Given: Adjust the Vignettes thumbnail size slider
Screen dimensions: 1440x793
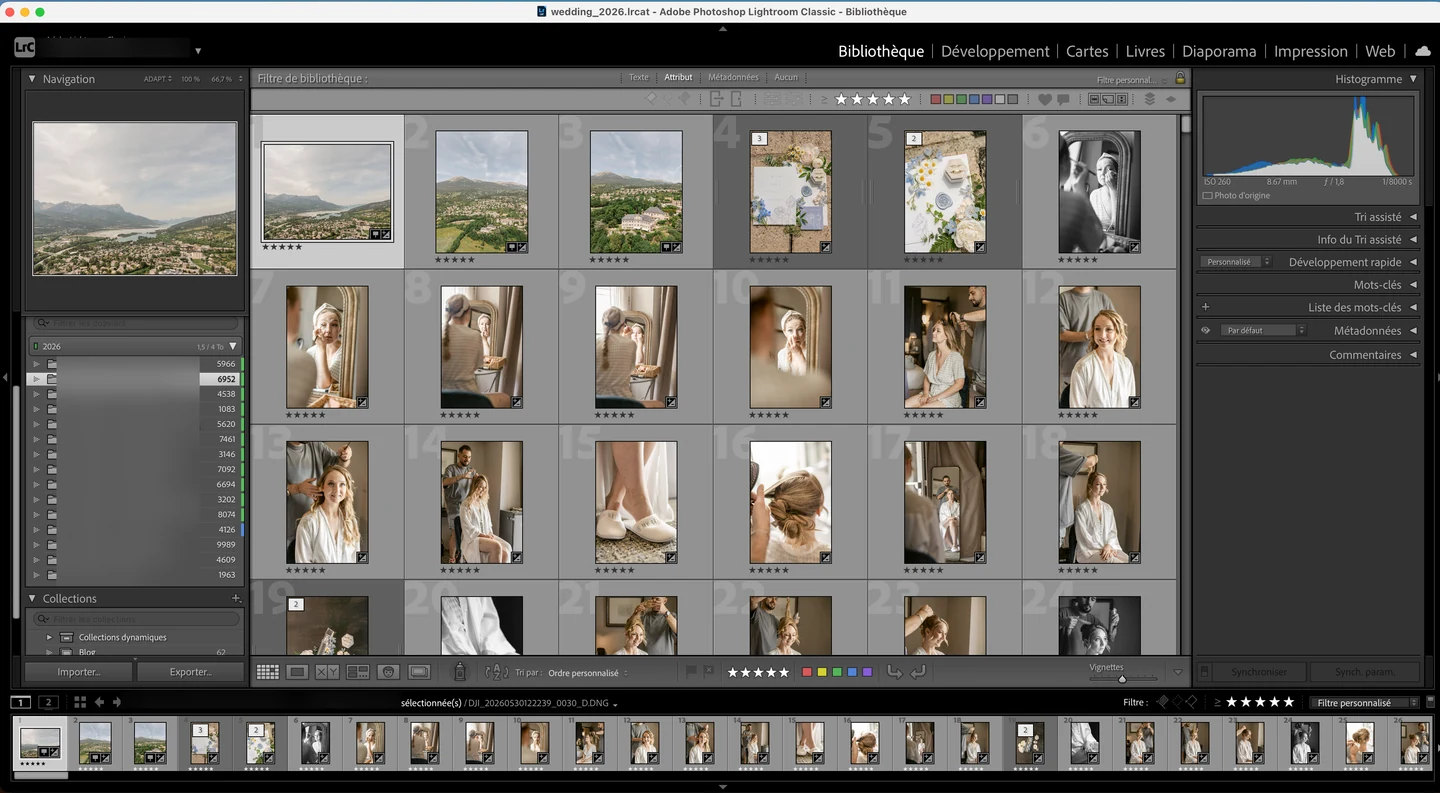Looking at the screenshot, I should [1122, 679].
